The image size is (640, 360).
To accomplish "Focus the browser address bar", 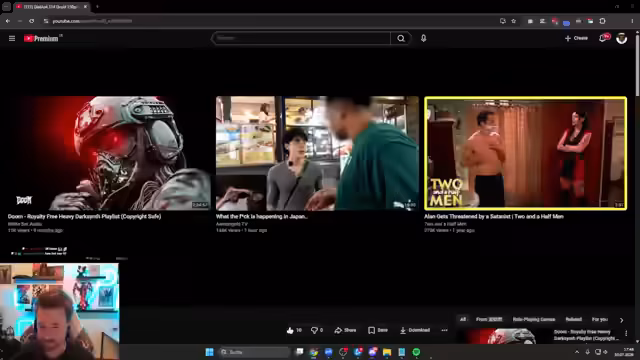I will (269, 21).
